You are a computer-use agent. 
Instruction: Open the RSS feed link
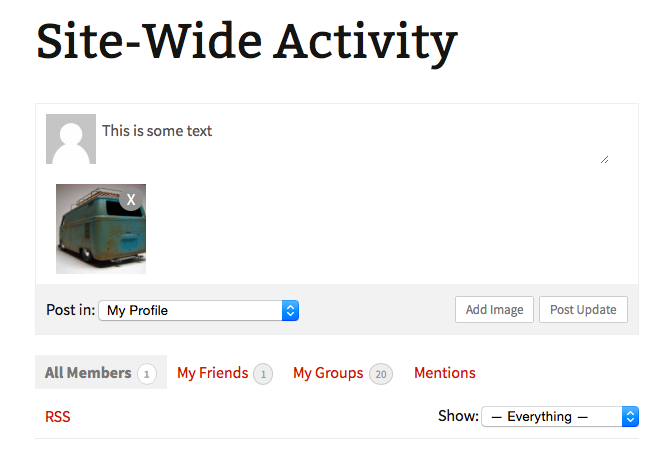coord(58,416)
